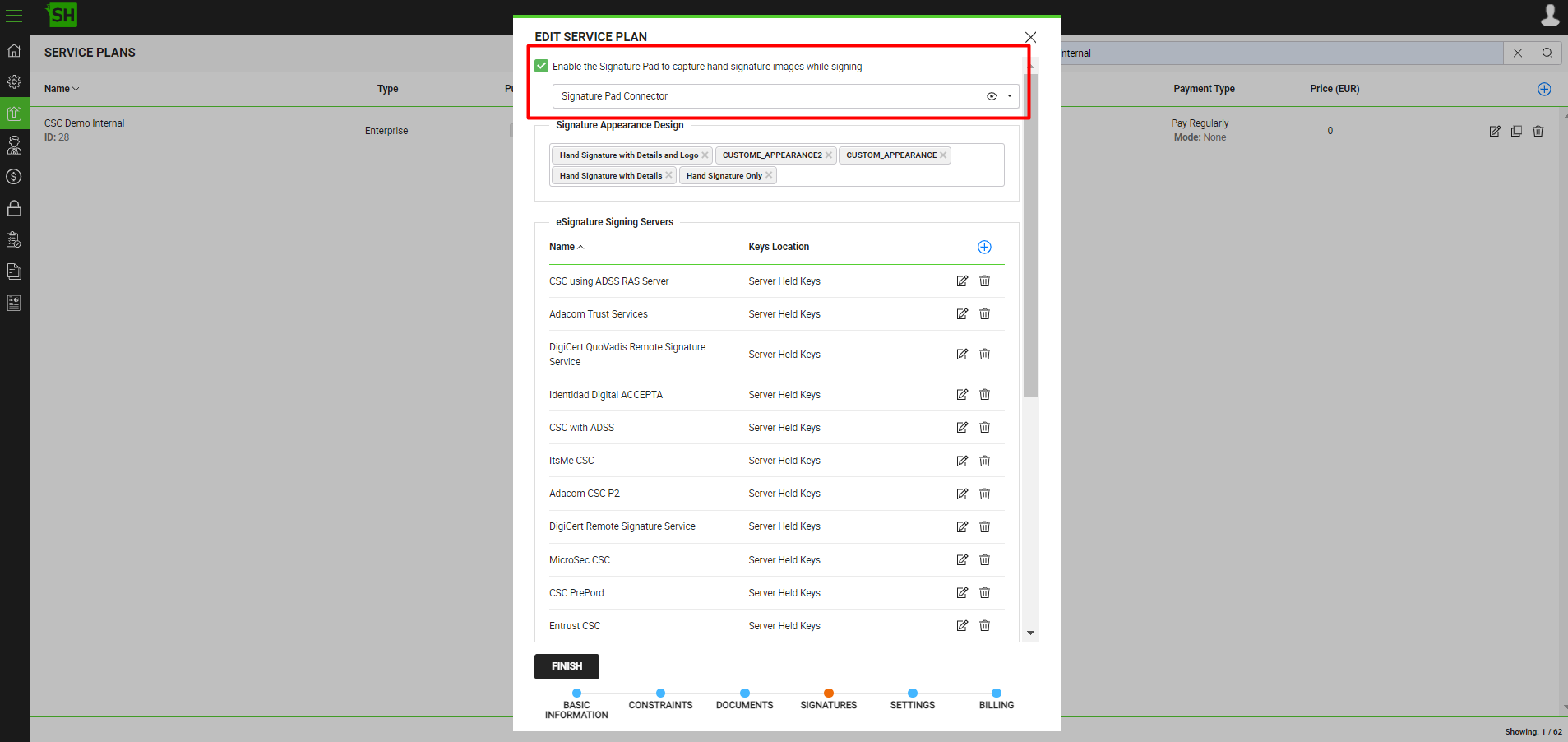Close the Edit Service Plan dialog
The image size is (1568, 742).
pos(1030,37)
